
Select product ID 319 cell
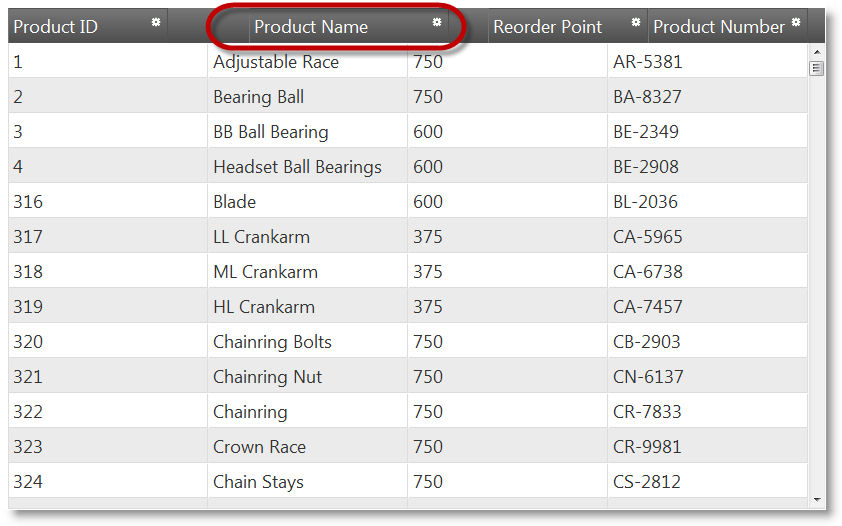[x=28, y=307]
